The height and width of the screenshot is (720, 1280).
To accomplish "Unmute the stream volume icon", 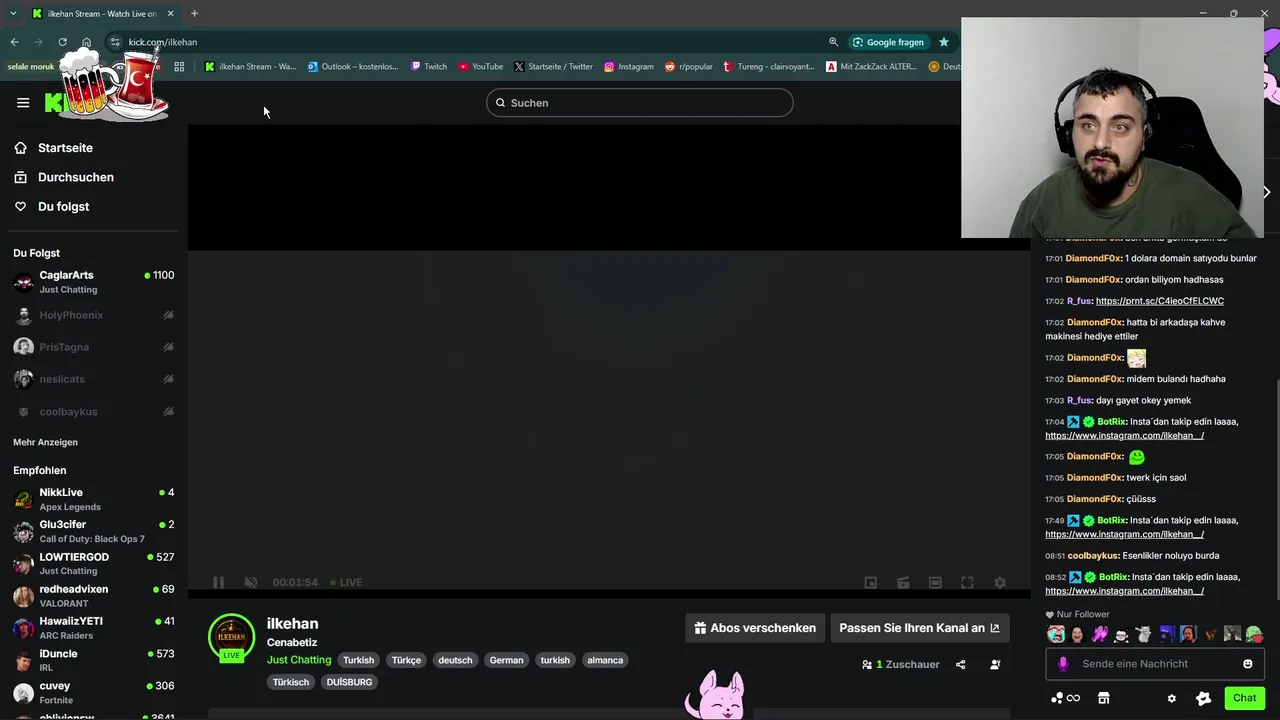I will [x=251, y=582].
